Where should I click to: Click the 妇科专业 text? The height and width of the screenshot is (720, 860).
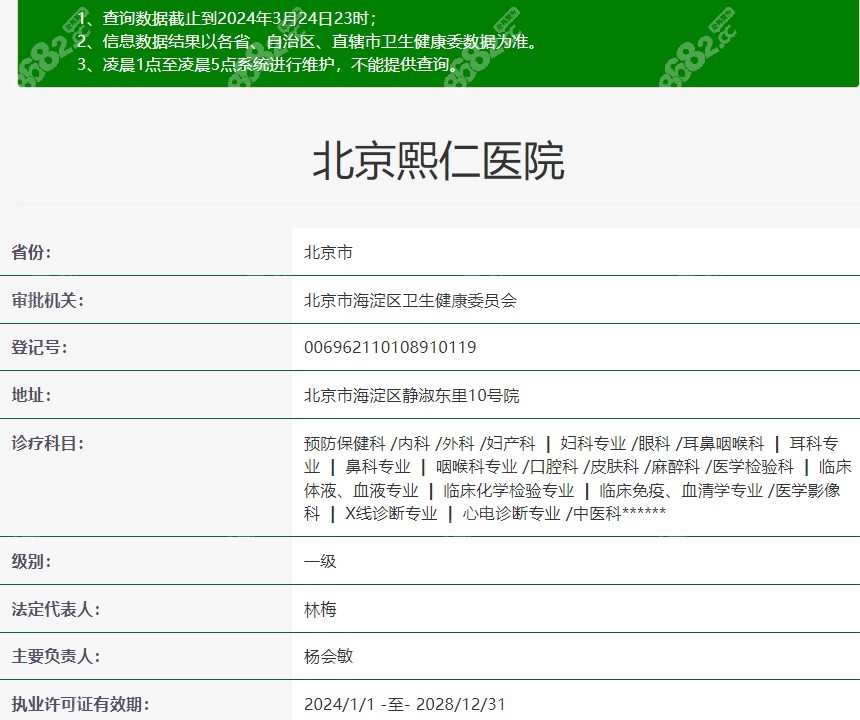pos(593,443)
